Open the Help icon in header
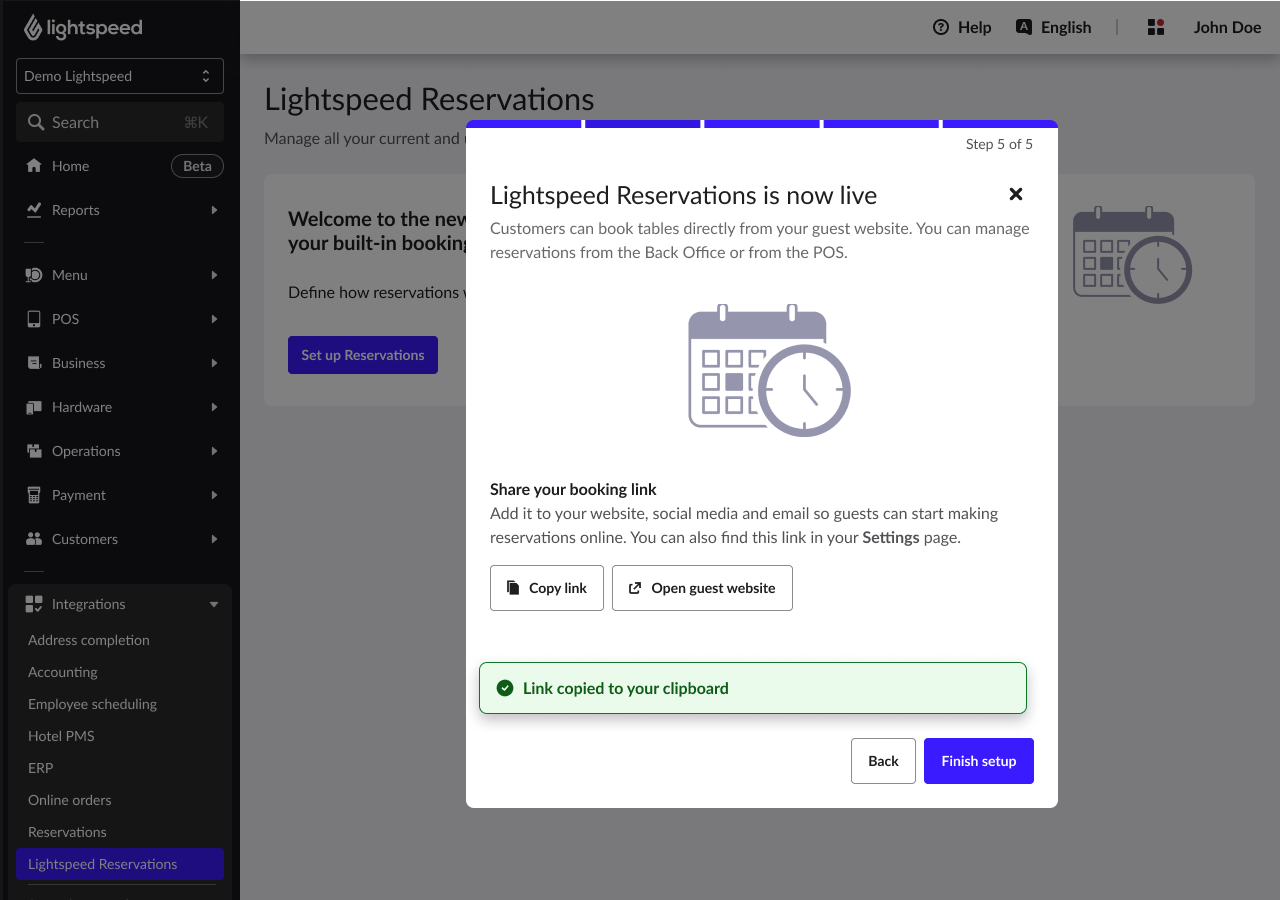1280x900 pixels. [940, 27]
